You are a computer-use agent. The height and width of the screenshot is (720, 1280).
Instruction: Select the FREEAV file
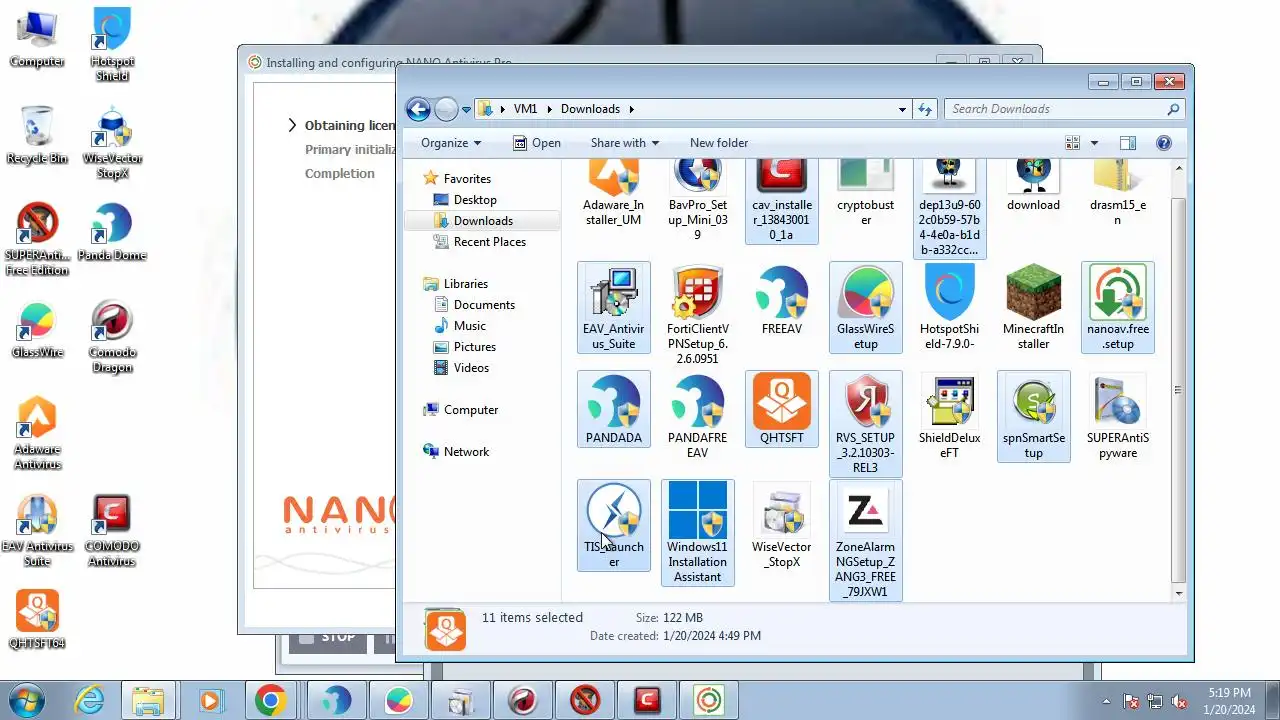[782, 300]
